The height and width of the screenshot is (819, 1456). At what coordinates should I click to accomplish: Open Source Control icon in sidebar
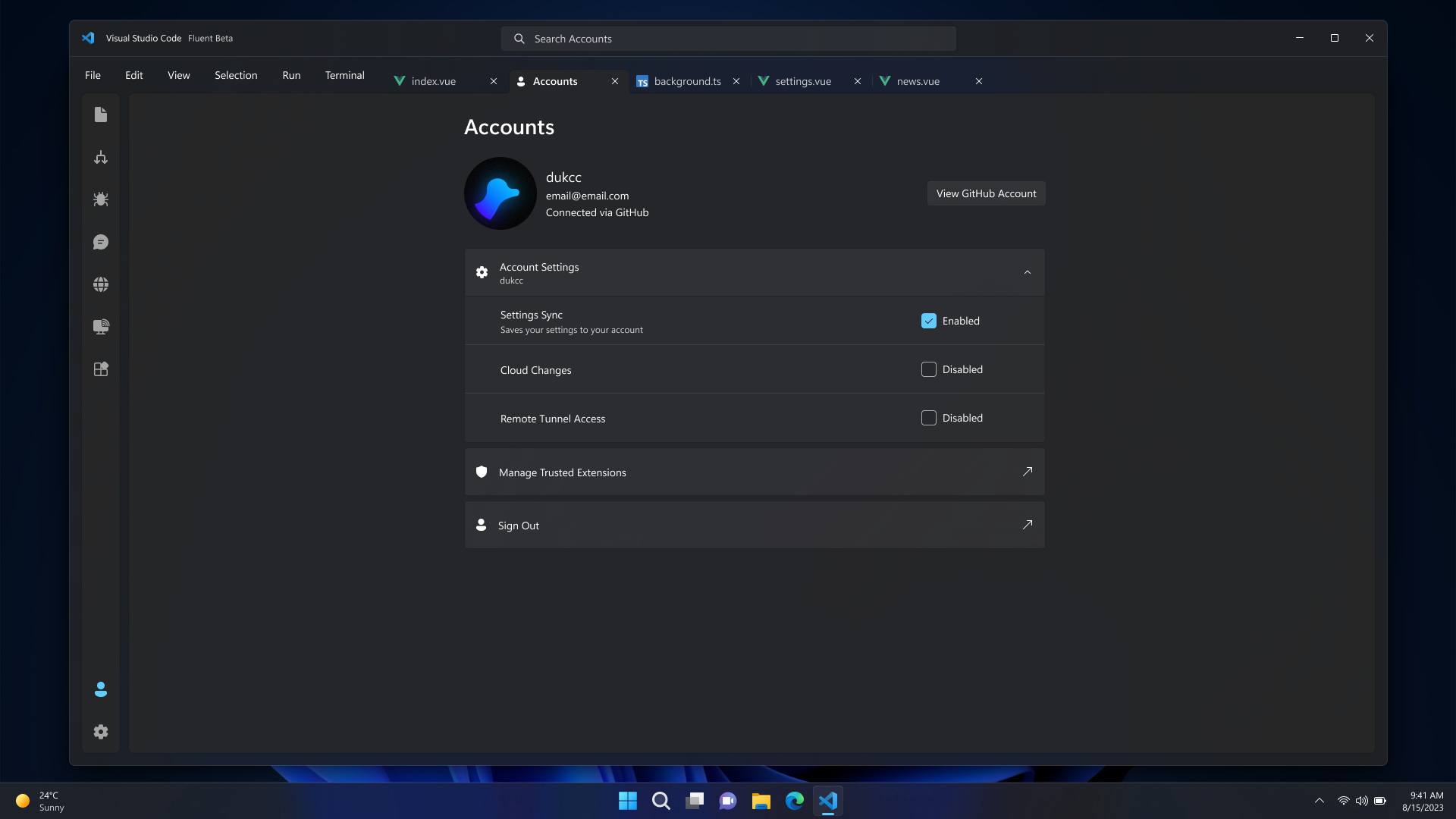101,157
